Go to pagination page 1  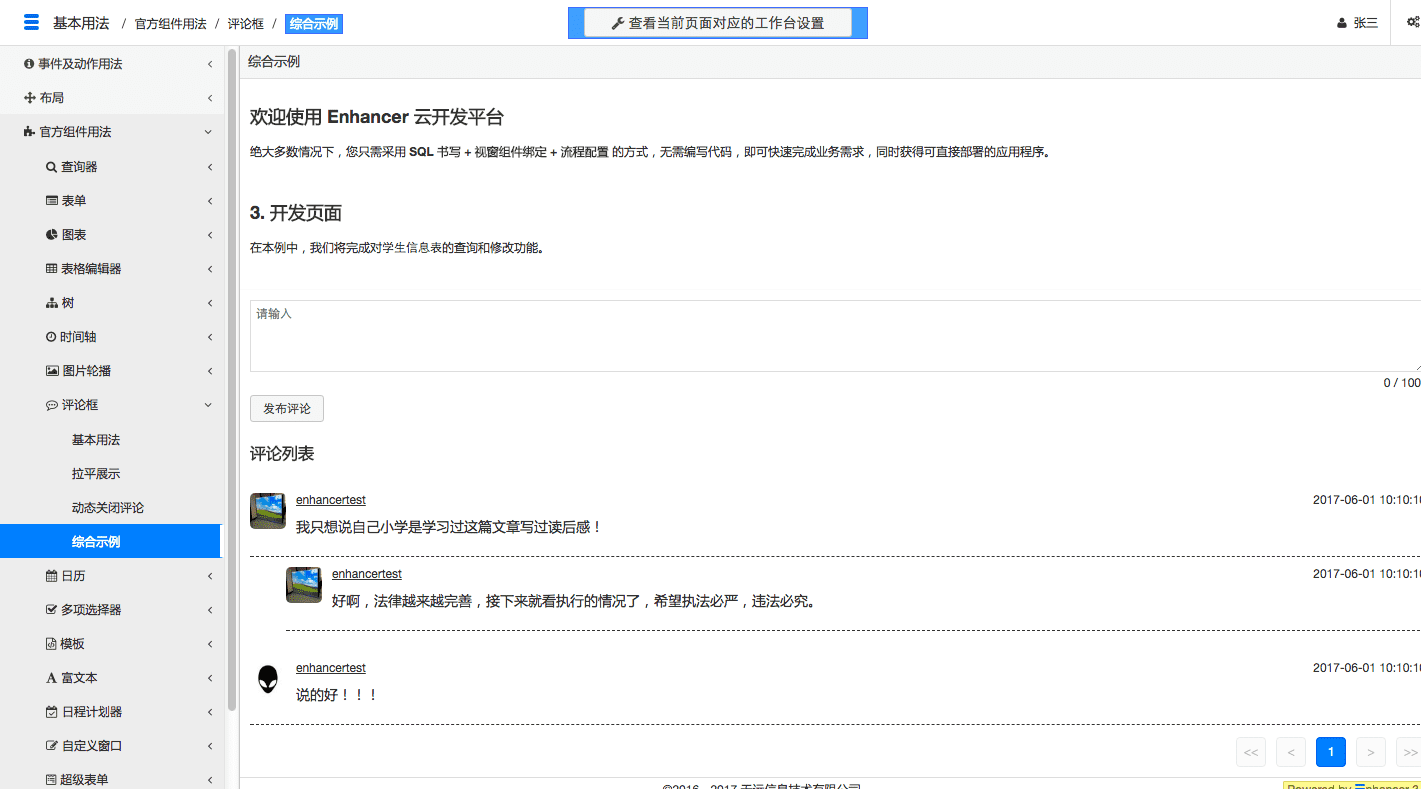tap(1331, 752)
